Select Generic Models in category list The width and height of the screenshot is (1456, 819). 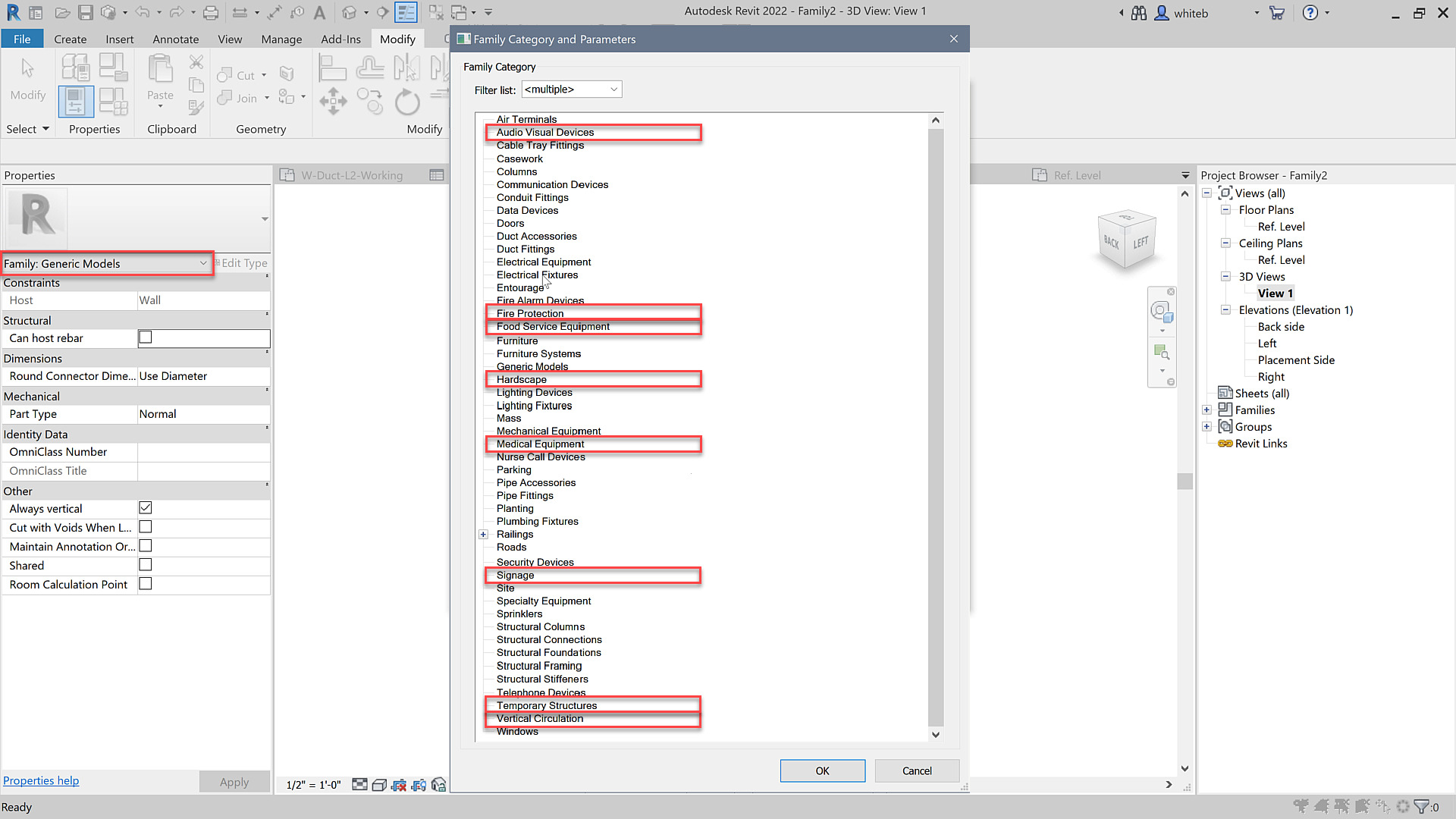point(532,367)
